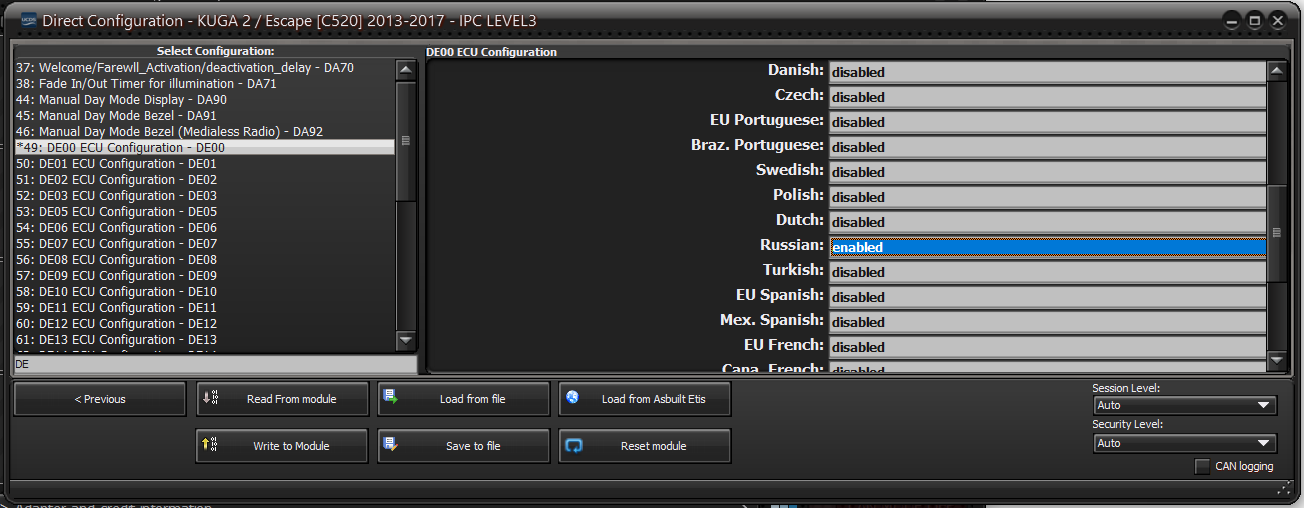Open the Session Level dropdown
This screenshot has height=508, width=1304.
click(1185, 405)
